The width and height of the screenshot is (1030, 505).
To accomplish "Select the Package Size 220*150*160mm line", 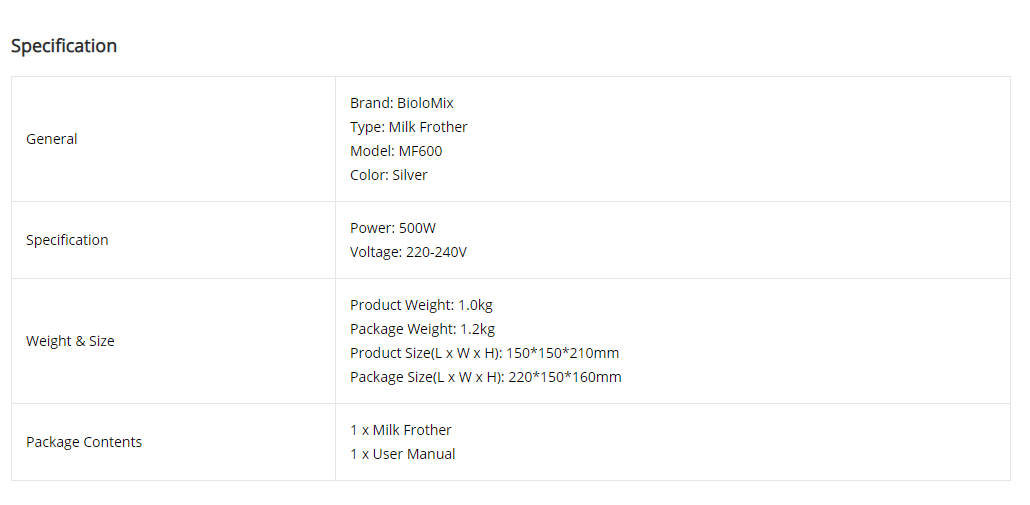I will (485, 377).
